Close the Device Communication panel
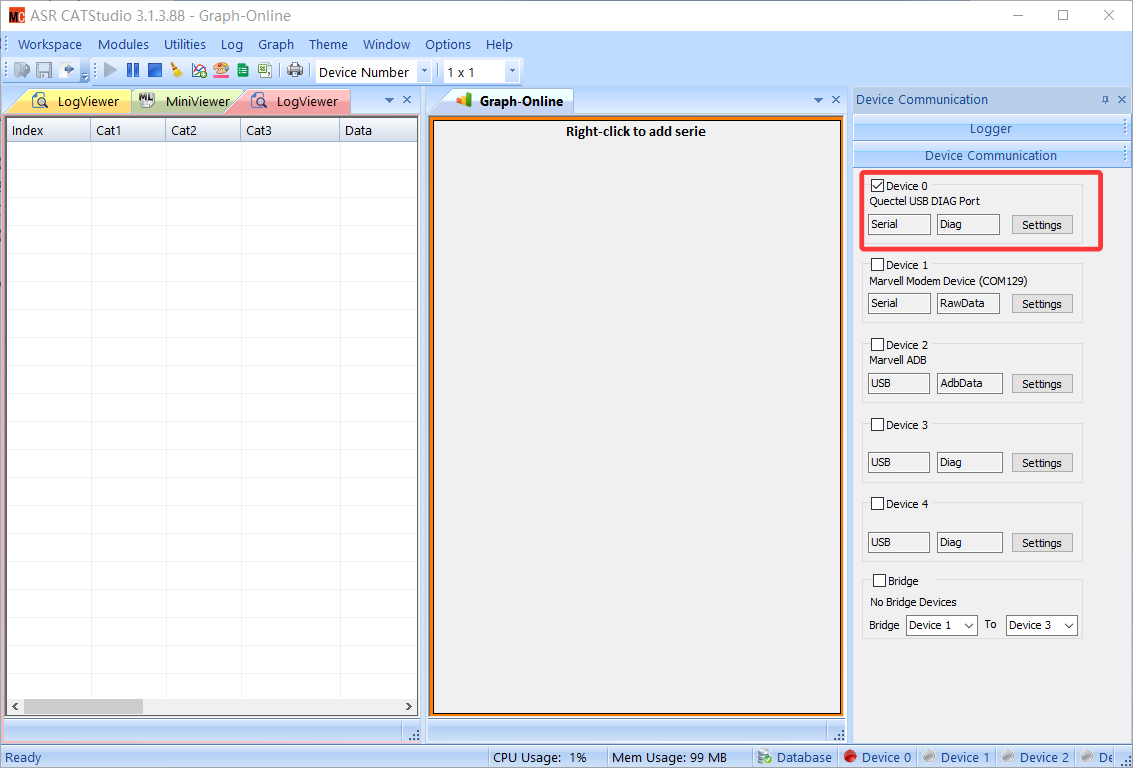1133x768 pixels. pyautogui.click(x=1122, y=100)
